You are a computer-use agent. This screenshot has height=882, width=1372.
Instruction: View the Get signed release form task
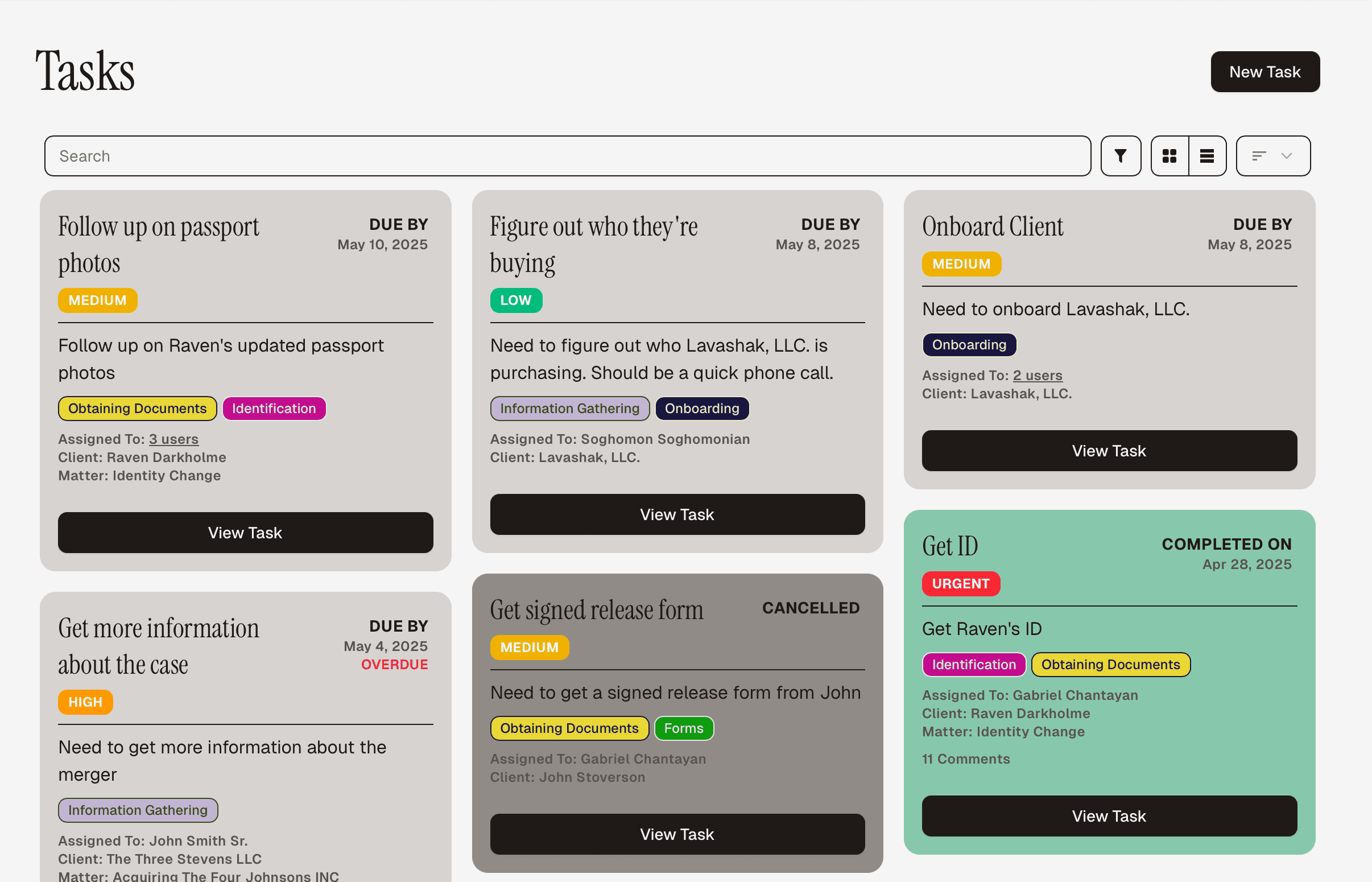[677, 834]
